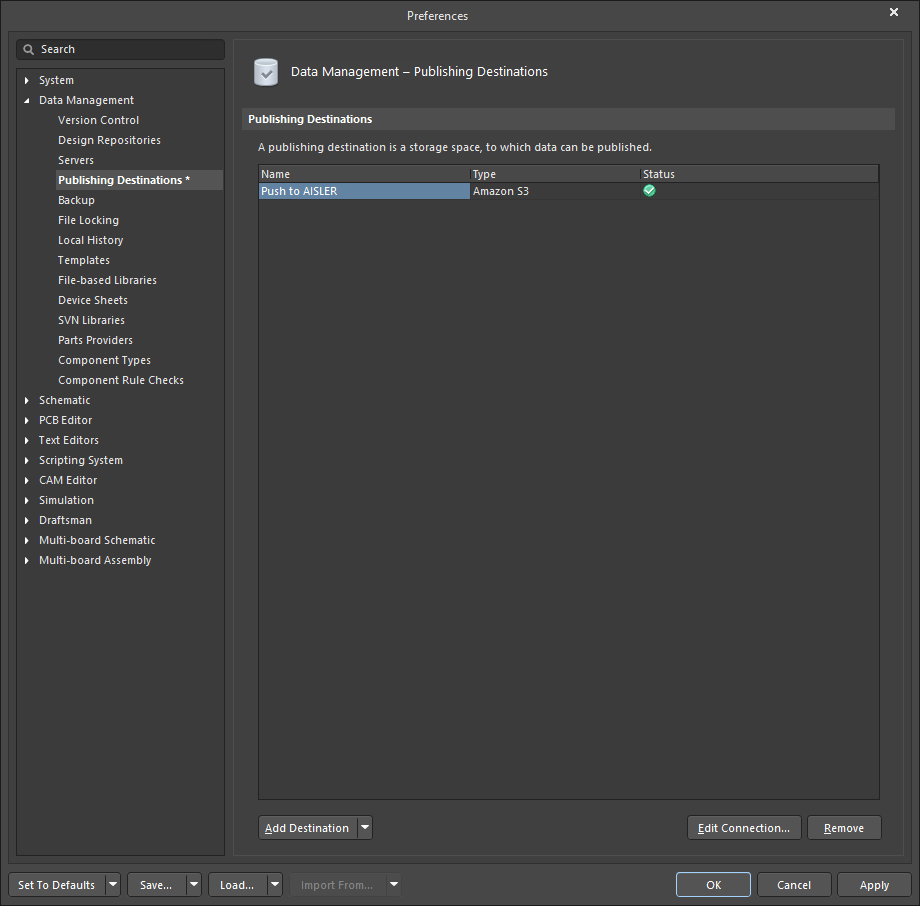Open Component Rule Checks page

click(120, 380)
